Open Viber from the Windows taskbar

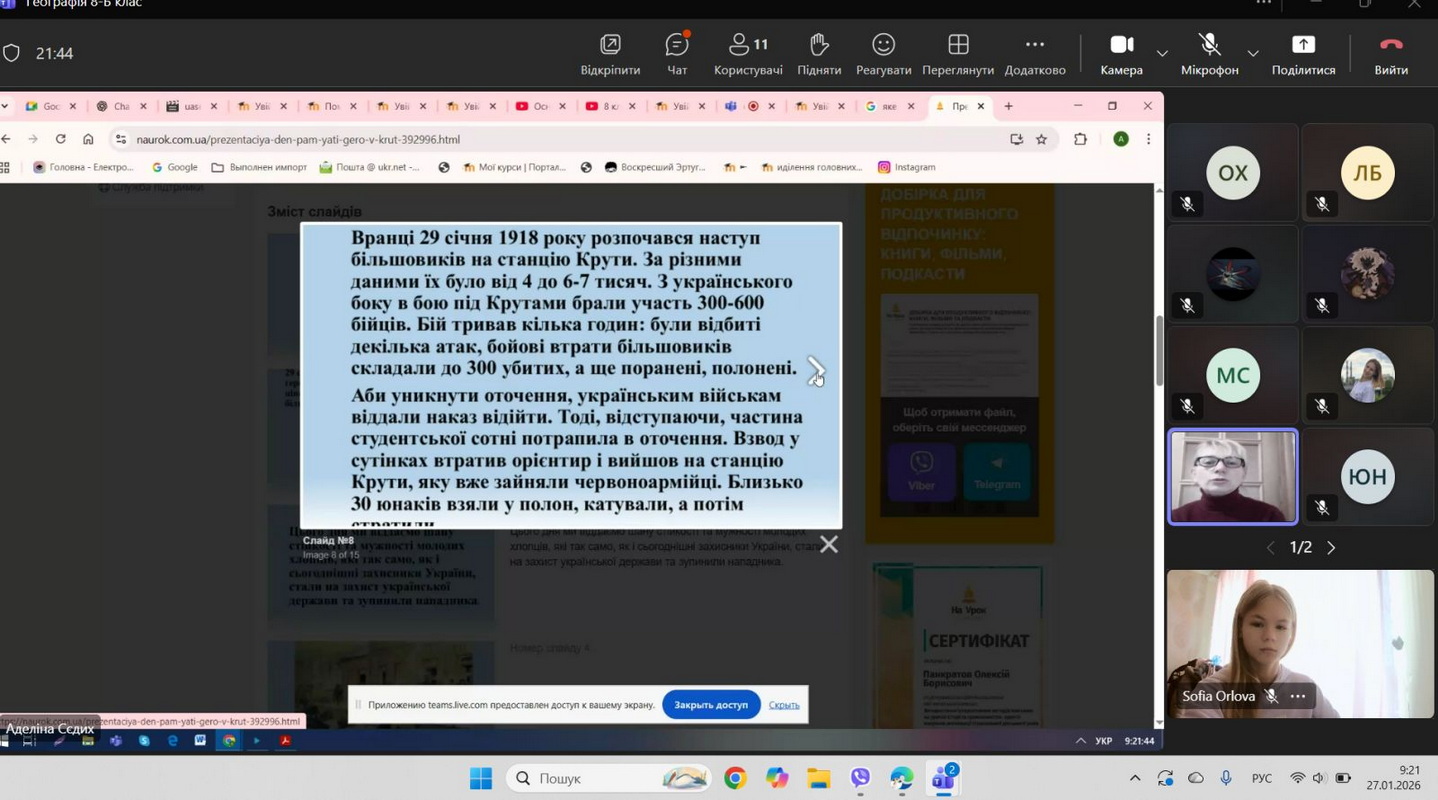coord(860,778)
